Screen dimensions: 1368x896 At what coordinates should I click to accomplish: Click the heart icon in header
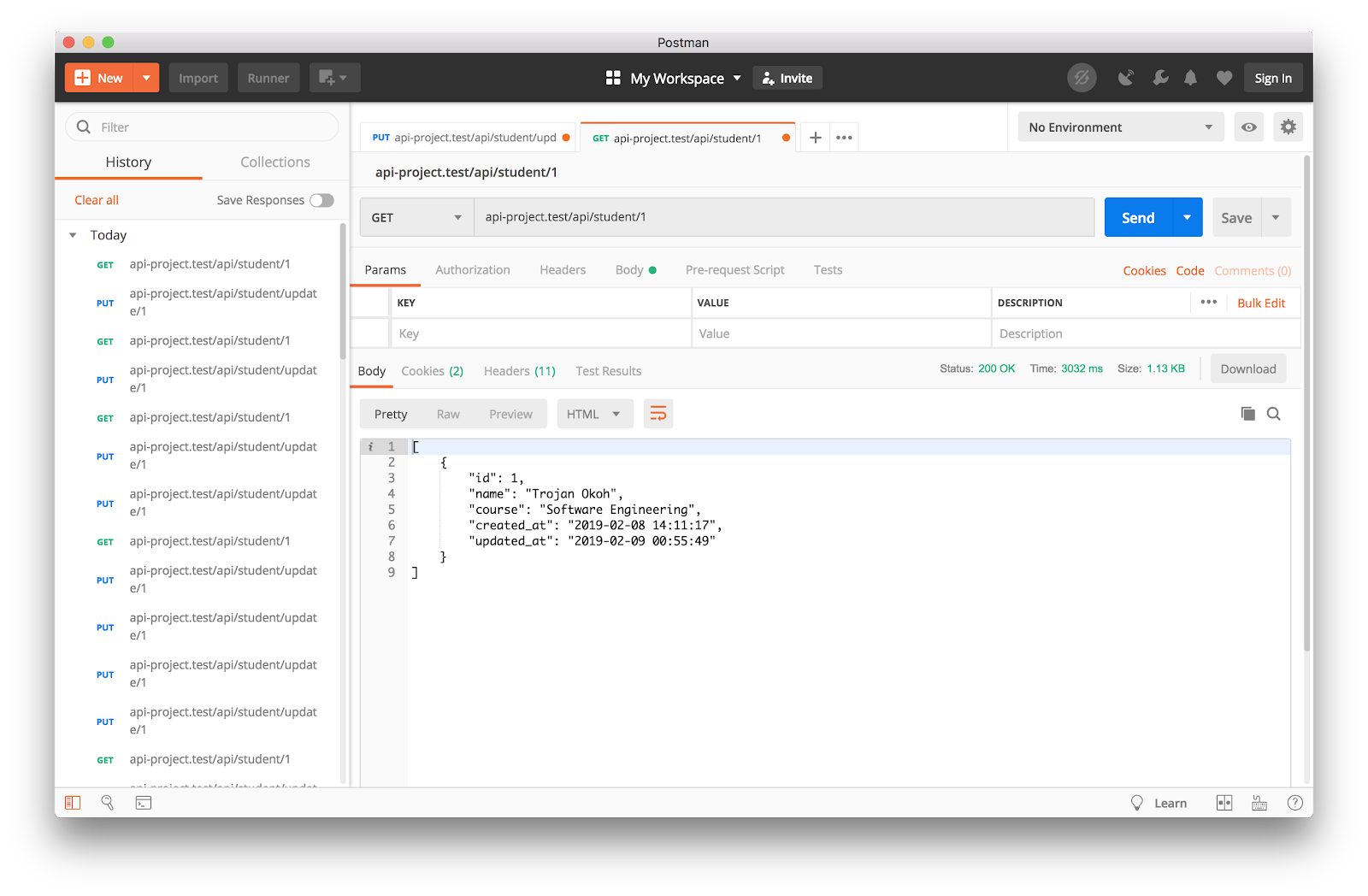pyautogui.click(x=1224, y=78)
